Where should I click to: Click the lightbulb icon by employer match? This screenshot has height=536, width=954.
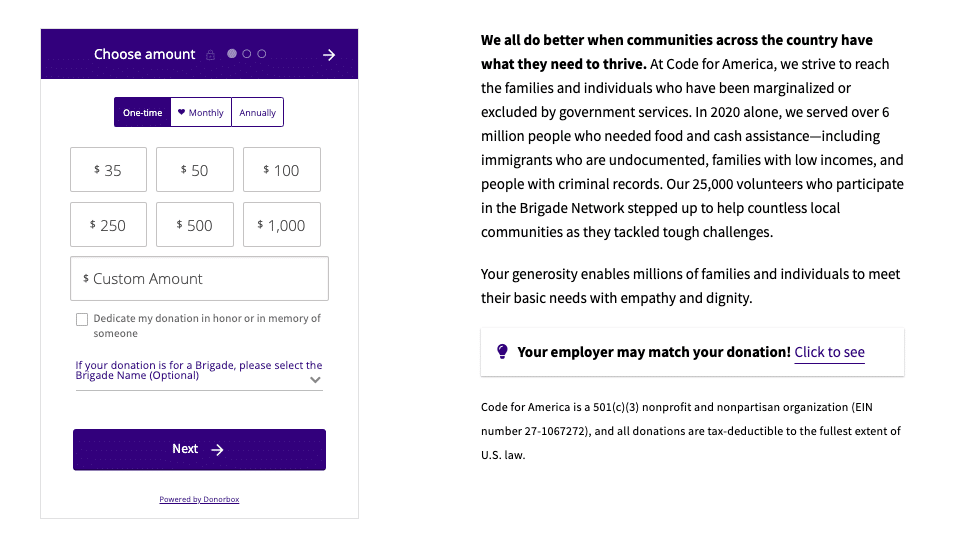(x=503, y=352)
